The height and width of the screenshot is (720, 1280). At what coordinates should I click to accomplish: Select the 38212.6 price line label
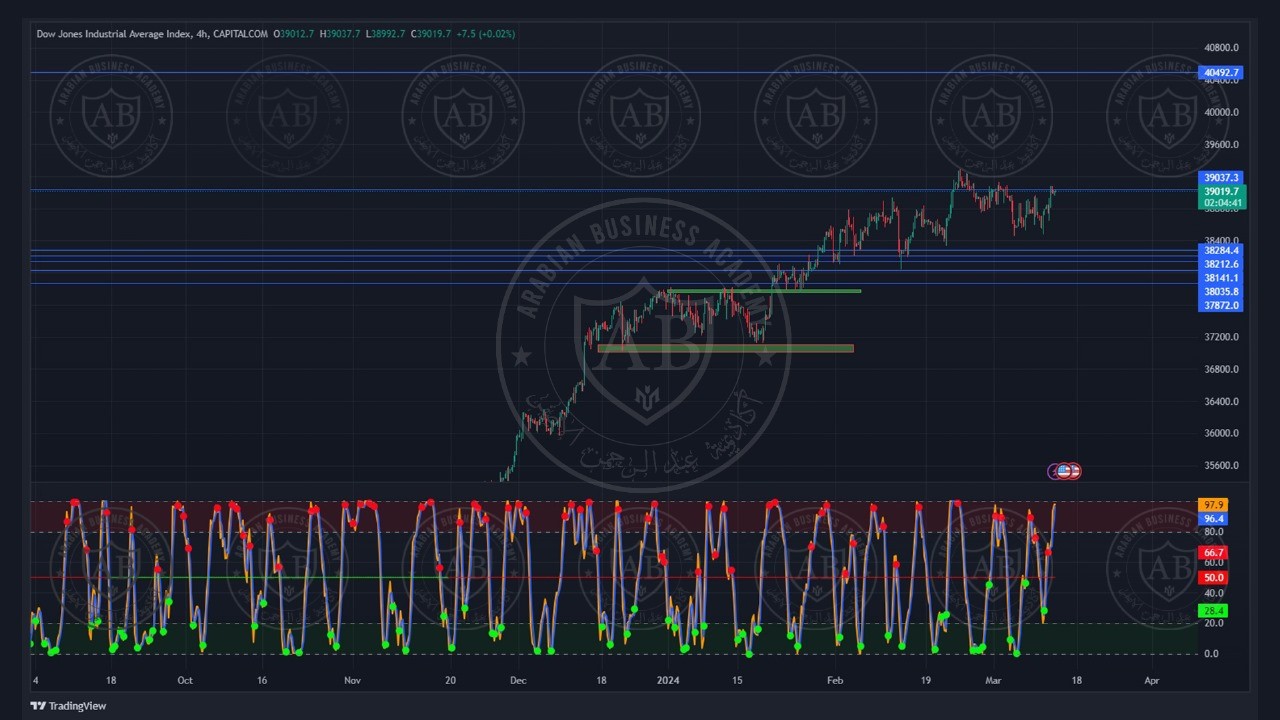[1221, 265]
